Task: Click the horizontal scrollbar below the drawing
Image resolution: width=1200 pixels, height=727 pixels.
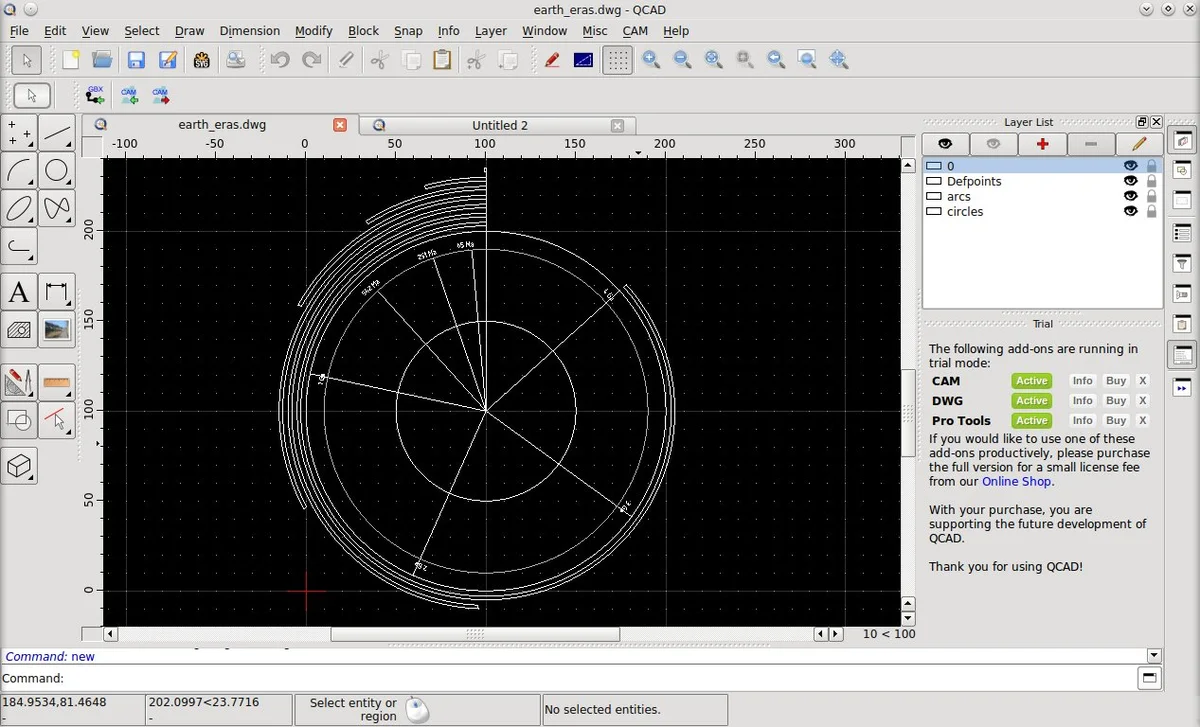Action: pyautogui.click(x=475, y=634)
